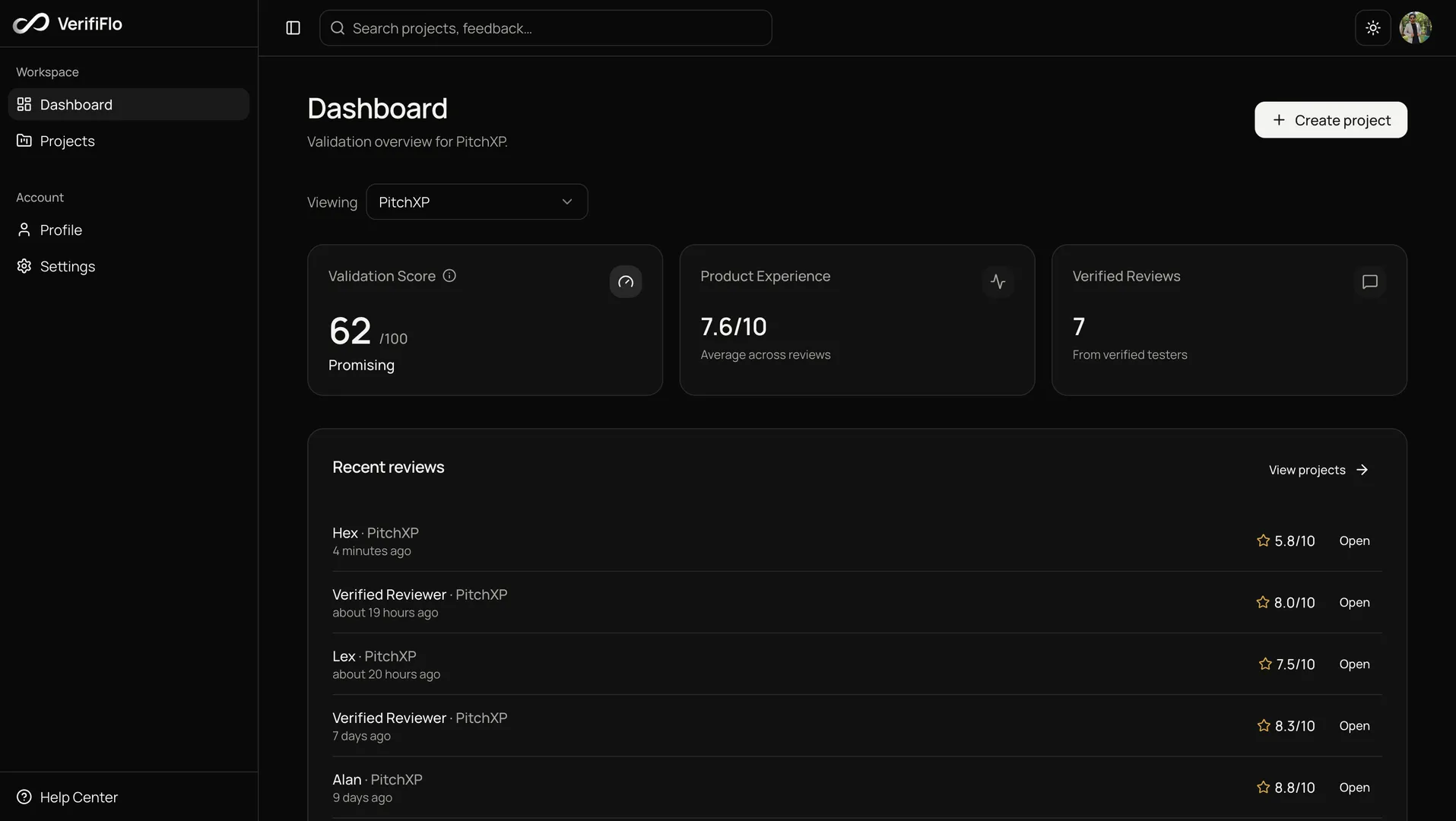The height and width of the screenshot is (821, 1456).
Task: Switch theme with the sun icon
Action: coord(1373,28)
